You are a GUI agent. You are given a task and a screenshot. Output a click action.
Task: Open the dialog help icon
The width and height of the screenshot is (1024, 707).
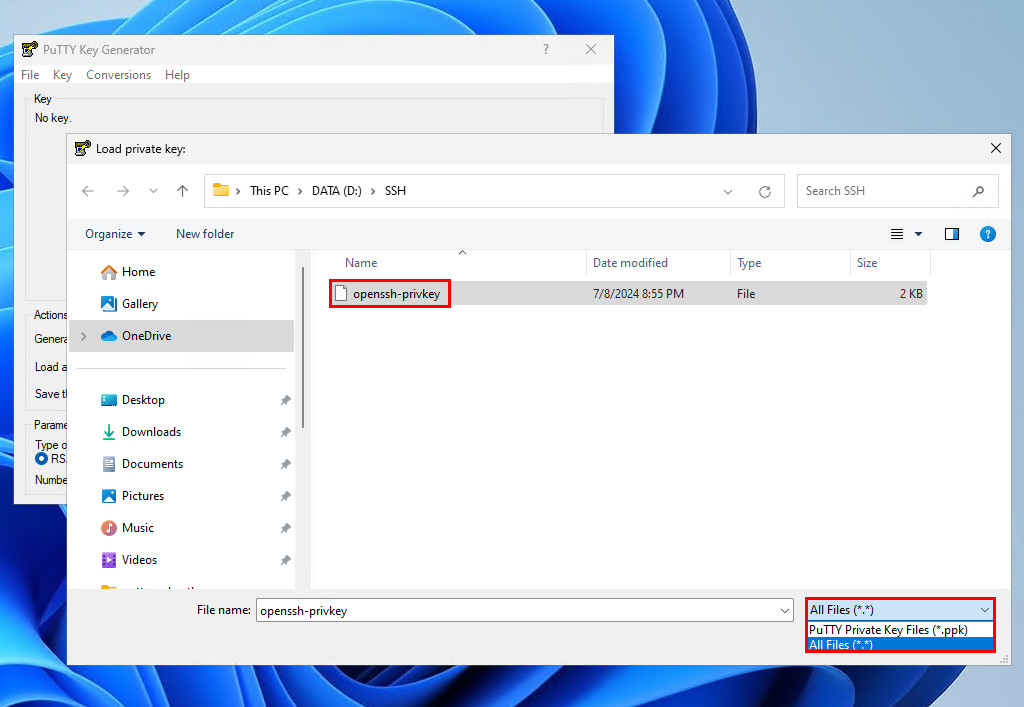[x=987, y=234]
